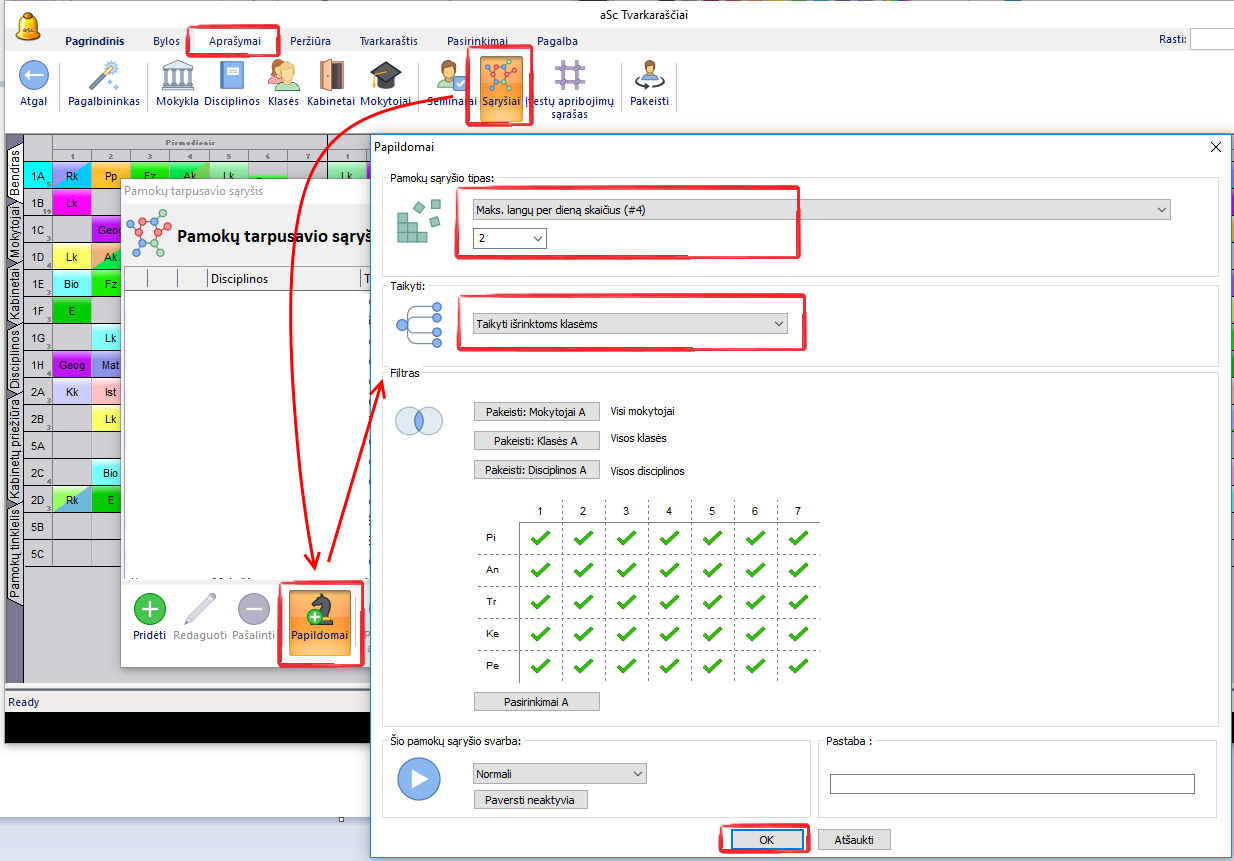Toggle the Tr row period 4 checkmark
This screenshot has width=1234, height=861.
(x=669, y=602)
